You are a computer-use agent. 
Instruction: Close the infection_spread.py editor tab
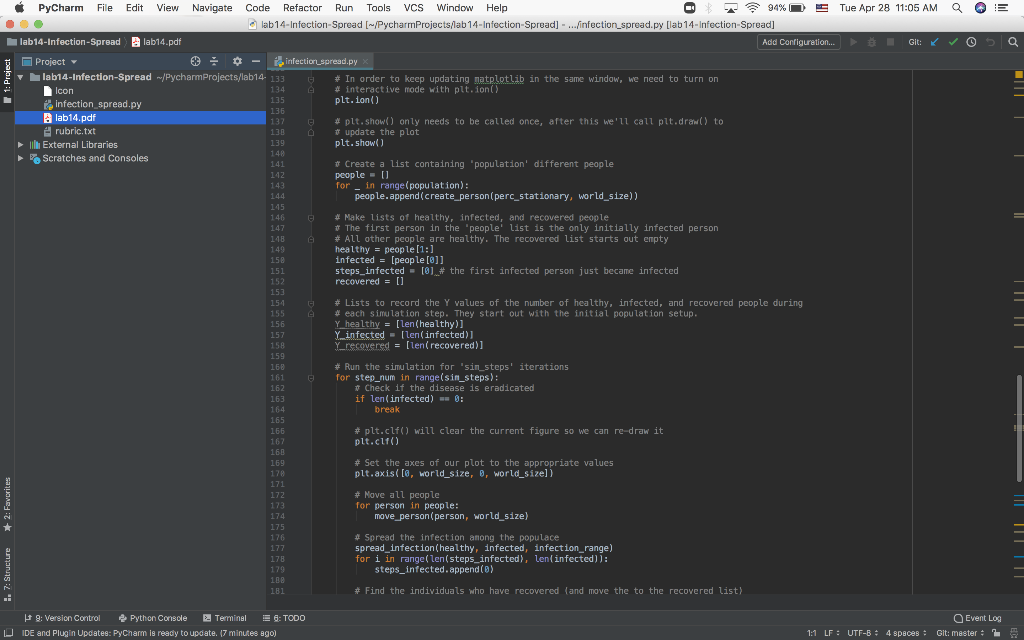coord(366,61)
